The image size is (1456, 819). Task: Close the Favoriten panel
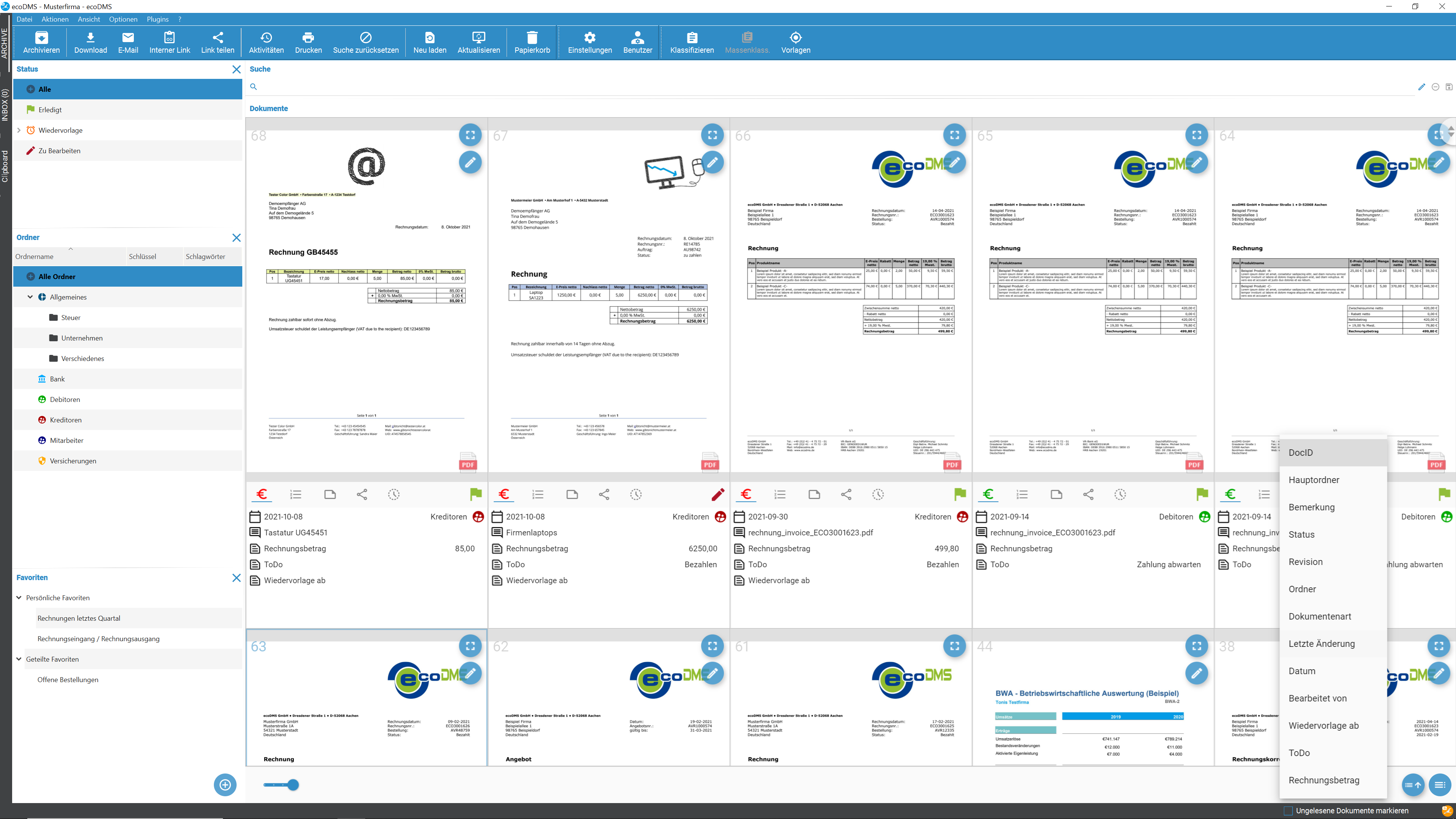236,577
